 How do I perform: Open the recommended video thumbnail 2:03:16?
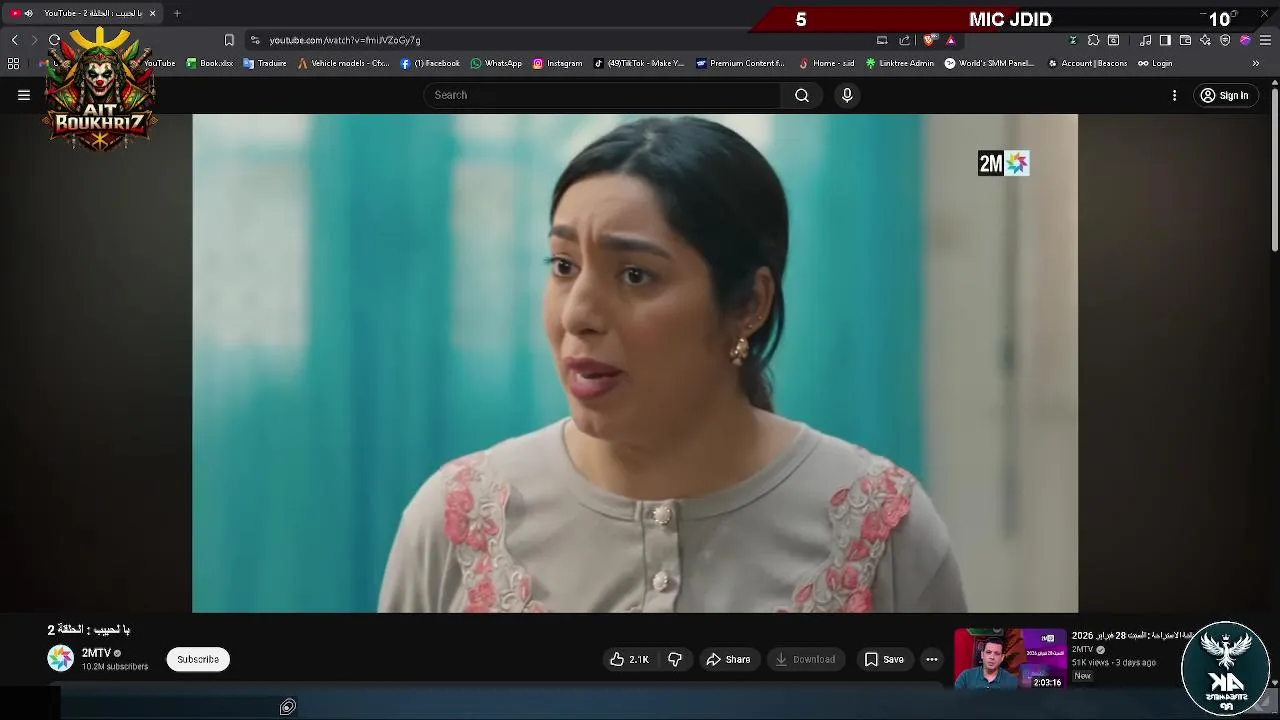click(1010, 659)
